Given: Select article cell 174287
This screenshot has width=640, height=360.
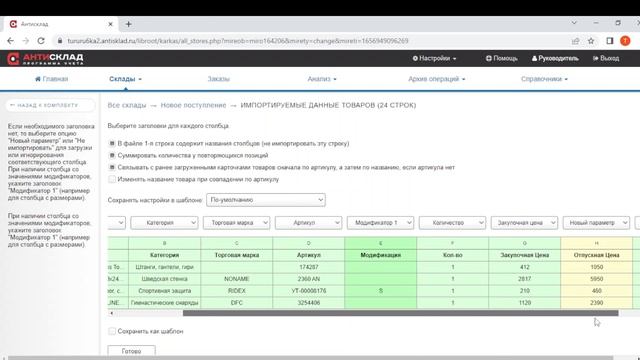Looking at the screenshot, I should tap(309, 267).
